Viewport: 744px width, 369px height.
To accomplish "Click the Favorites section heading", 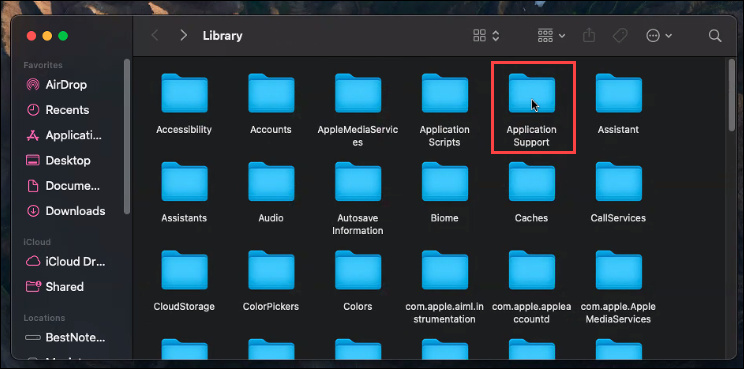I will [43, 65].
